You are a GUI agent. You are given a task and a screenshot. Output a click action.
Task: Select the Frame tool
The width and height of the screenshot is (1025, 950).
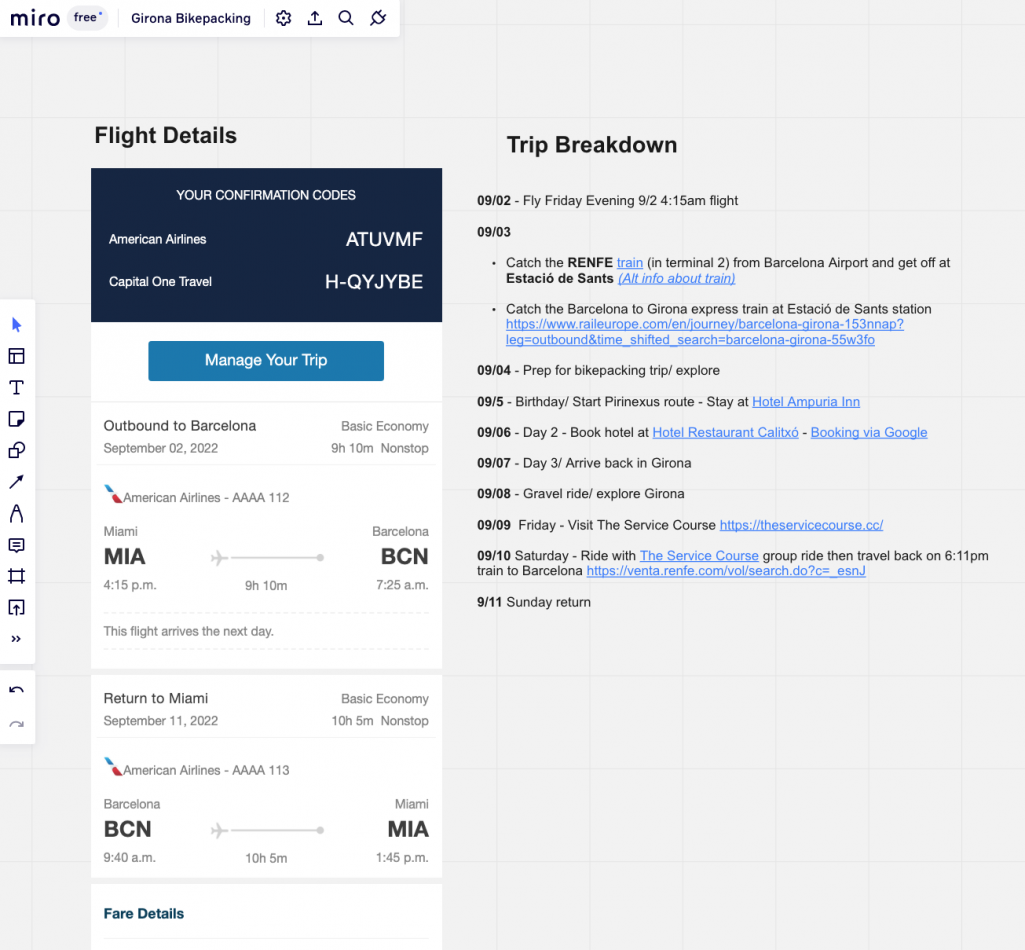pyautogui.click(x=17, y=576)
